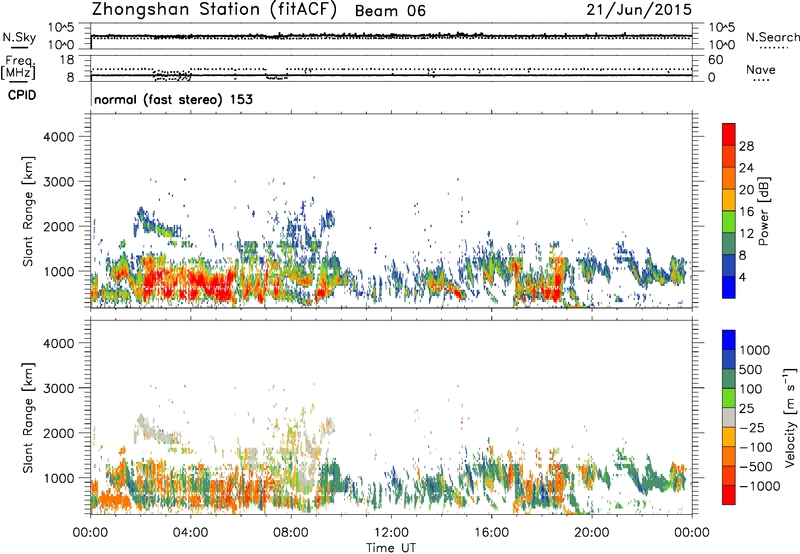
Task: Click the velocity color bar gray segment
Action: click(729, 417)
